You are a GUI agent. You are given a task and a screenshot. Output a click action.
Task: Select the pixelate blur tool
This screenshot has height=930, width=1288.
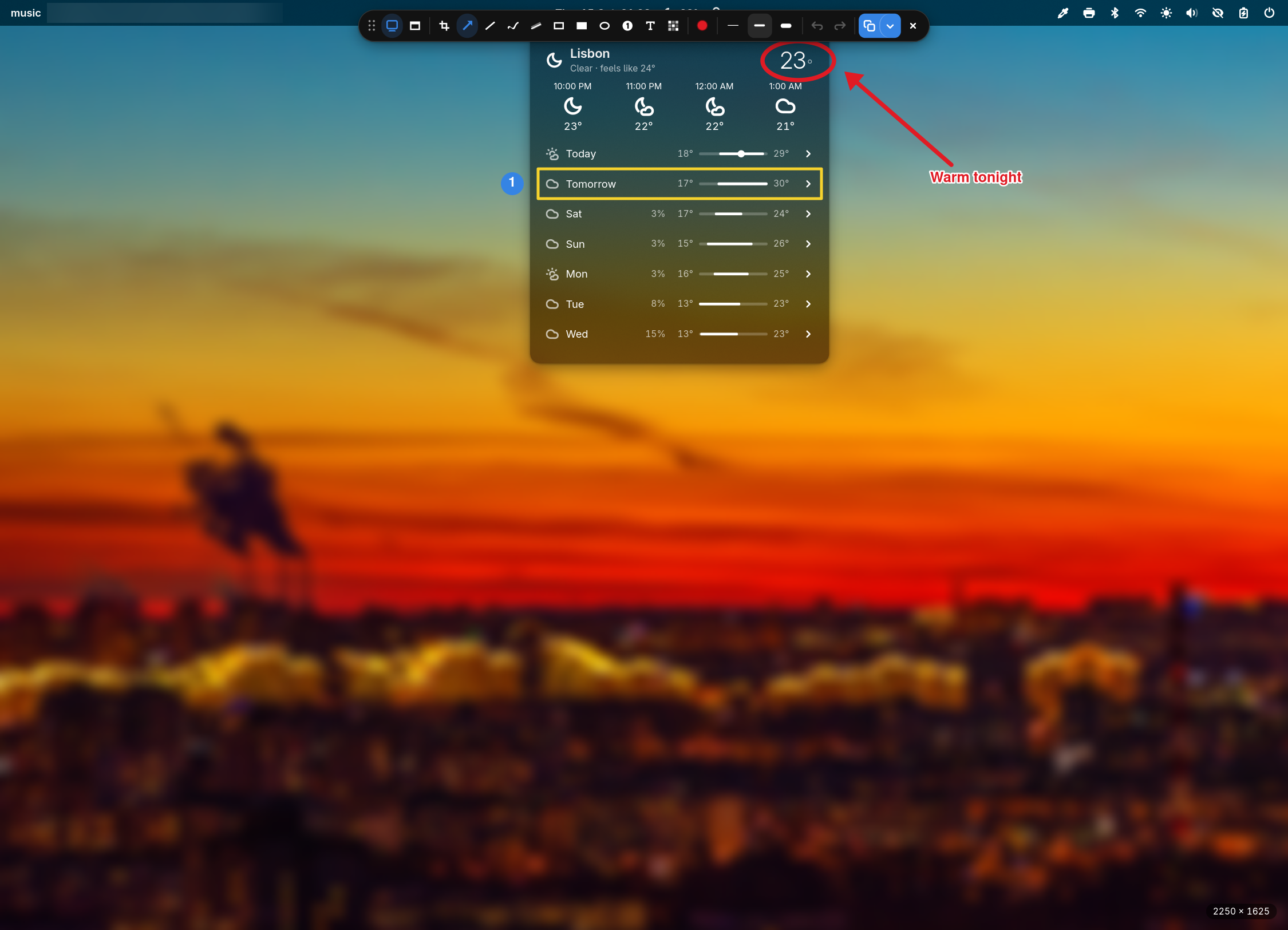[x=673, y=26]
